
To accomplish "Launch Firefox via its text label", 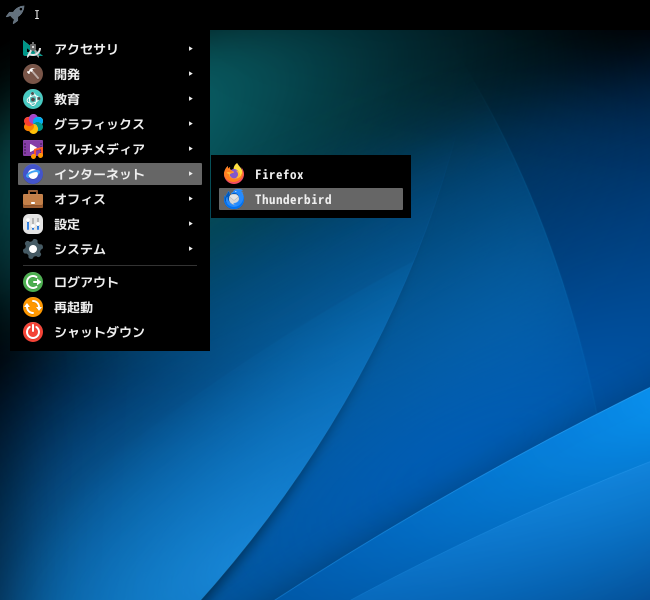I will pos(279,174).
